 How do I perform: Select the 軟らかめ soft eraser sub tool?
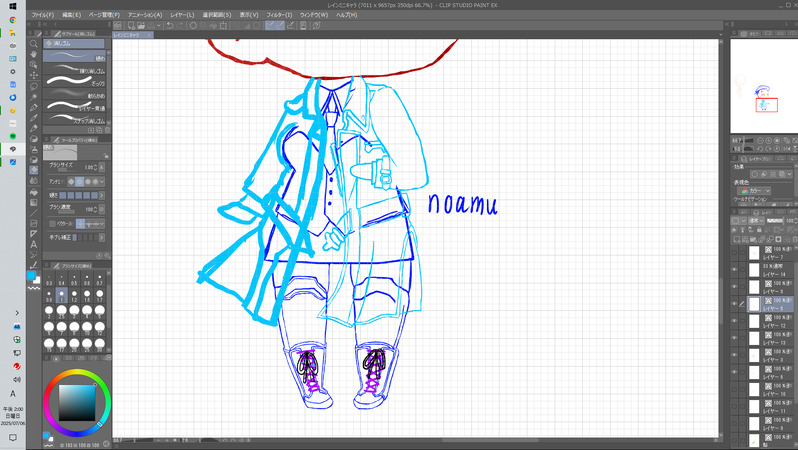point(74,94)
